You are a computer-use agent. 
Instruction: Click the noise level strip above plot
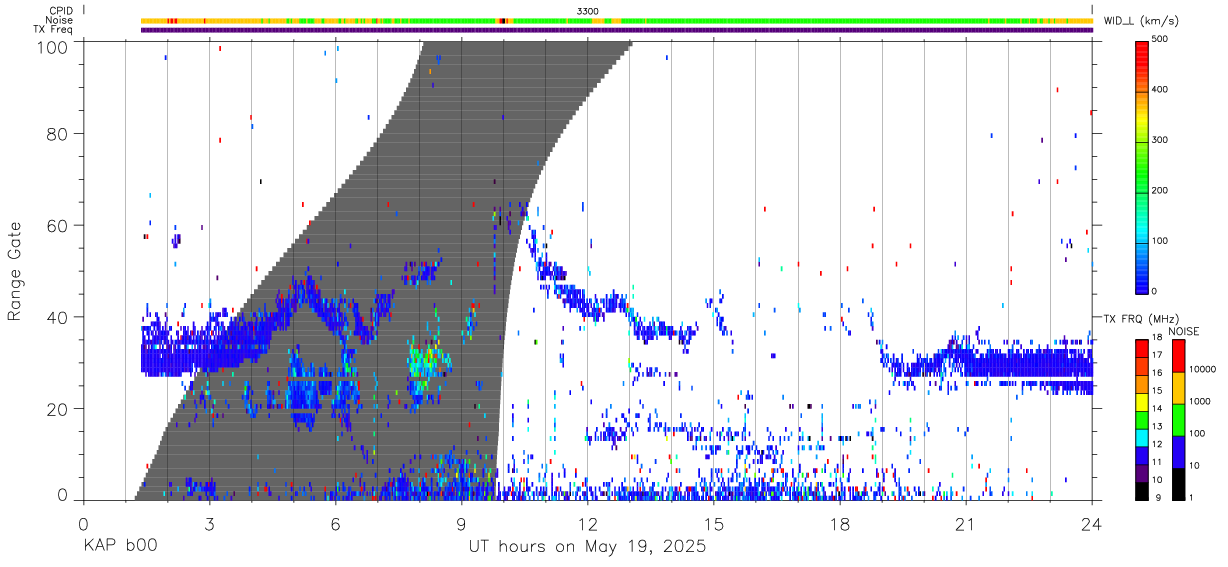(617, 20)
